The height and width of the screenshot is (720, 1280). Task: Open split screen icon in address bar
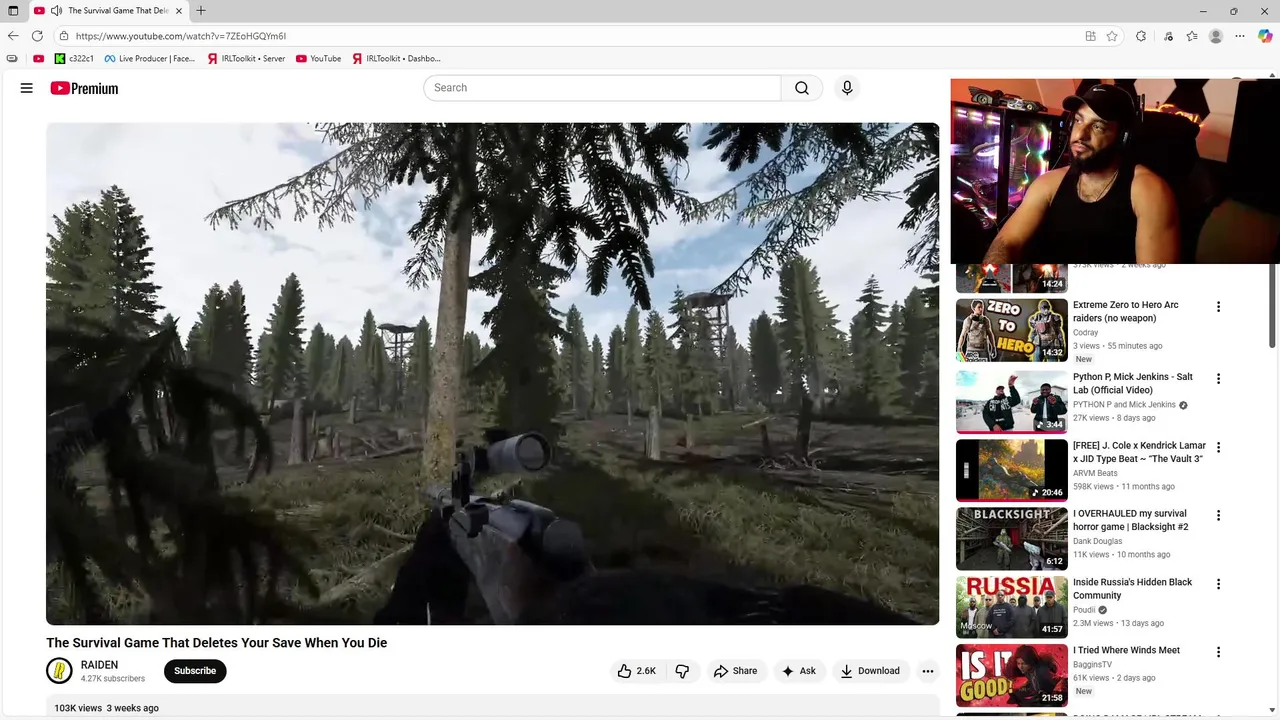pyautogui.click(x=1090, y=36)
